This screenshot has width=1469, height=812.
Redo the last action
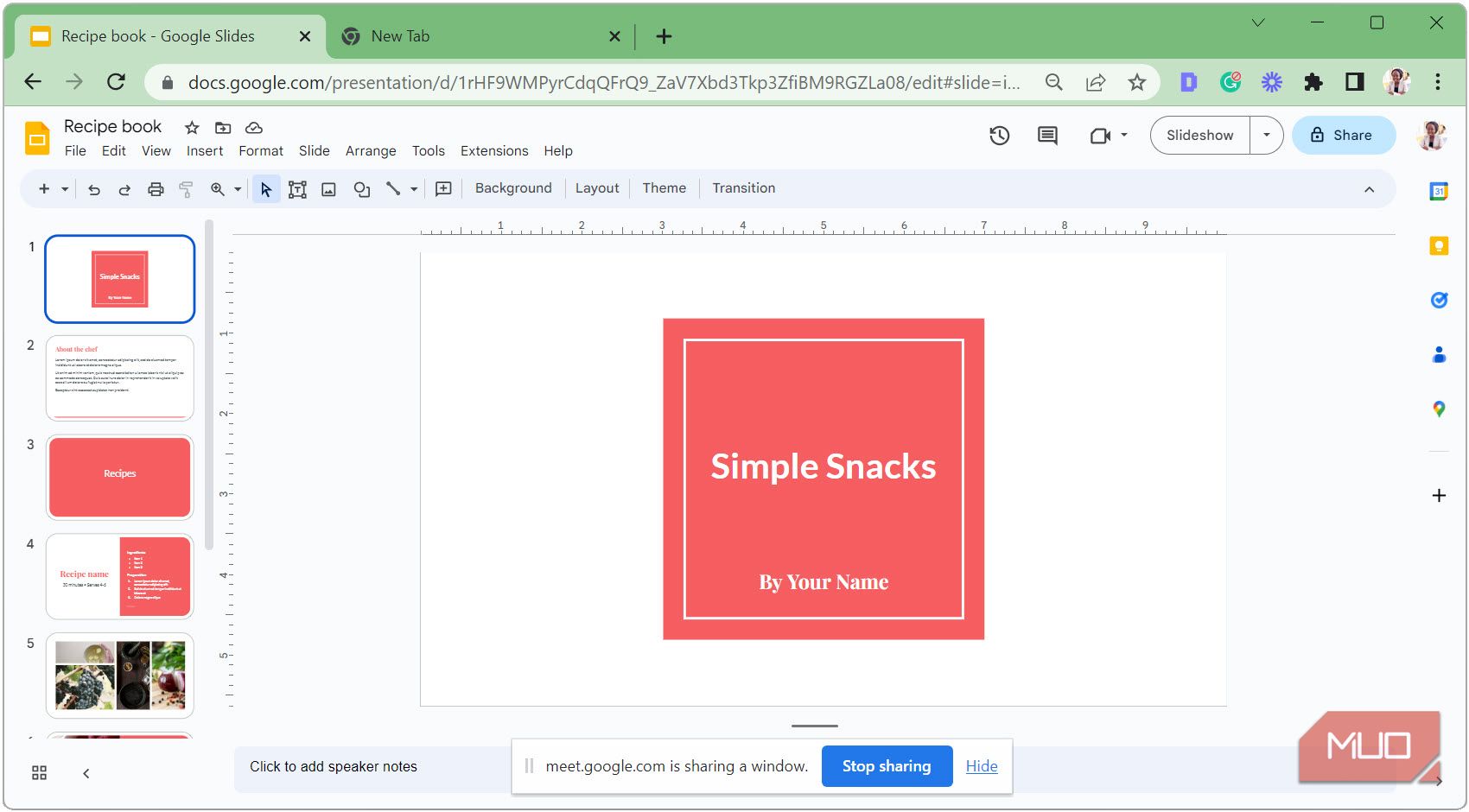pos(124,189)
